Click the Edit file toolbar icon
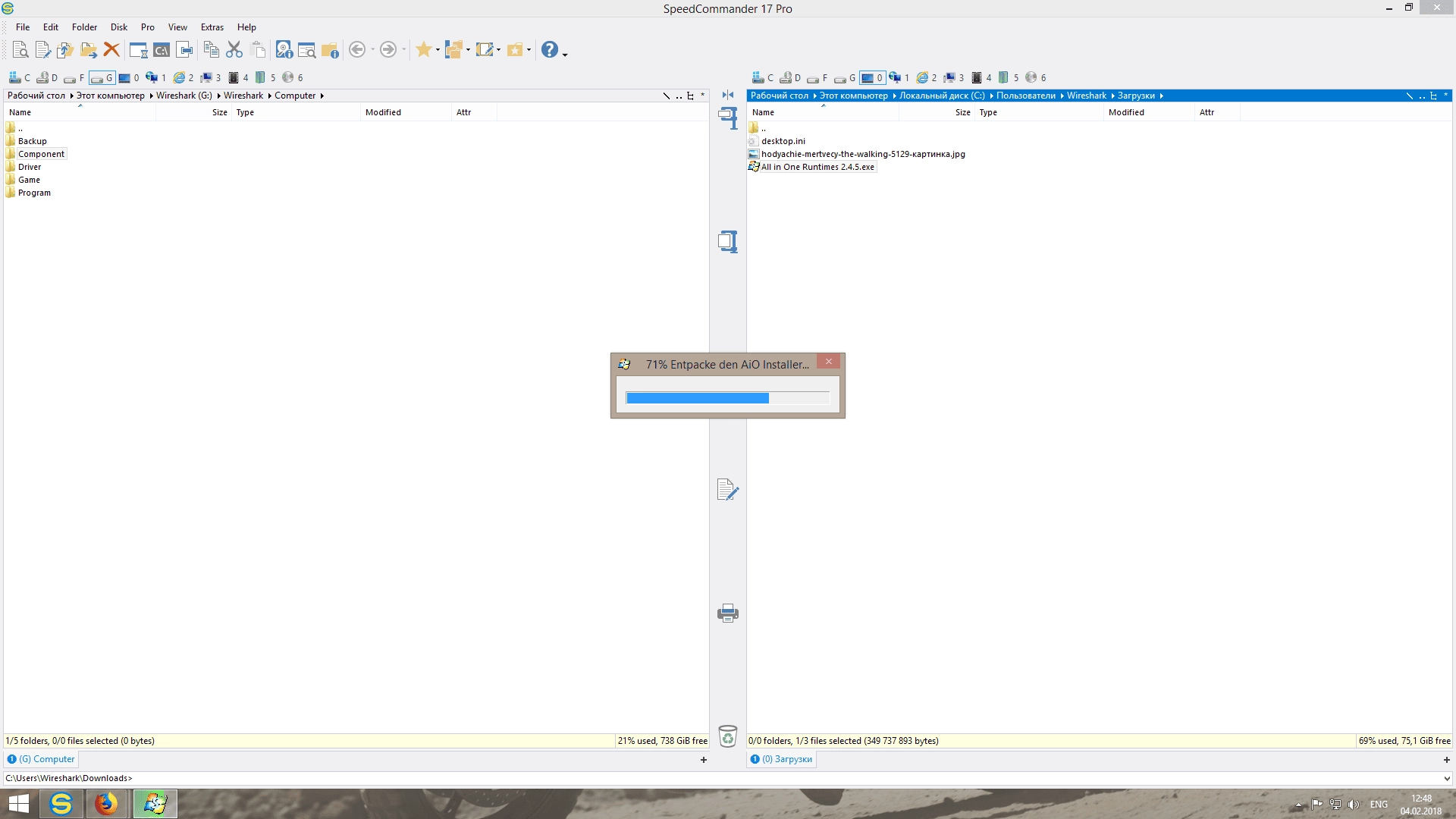1456x819 pixels. [x=43, y=50]
